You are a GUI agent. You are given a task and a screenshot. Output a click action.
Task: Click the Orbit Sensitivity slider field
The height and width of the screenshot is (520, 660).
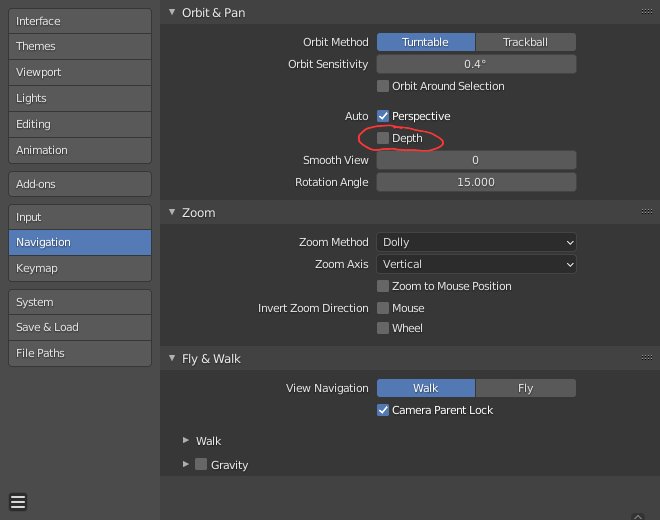click(x=476, y=64)
